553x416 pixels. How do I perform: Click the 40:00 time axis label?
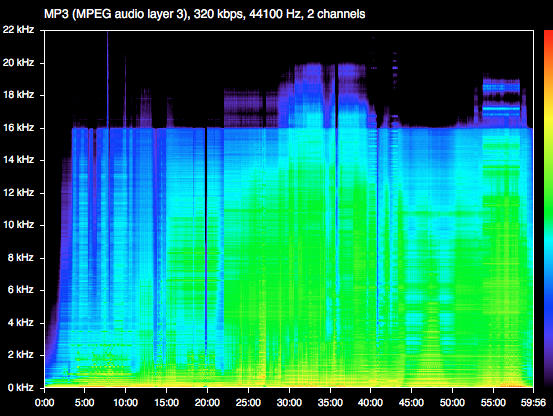pyautogui.click(x=370, y=403)
